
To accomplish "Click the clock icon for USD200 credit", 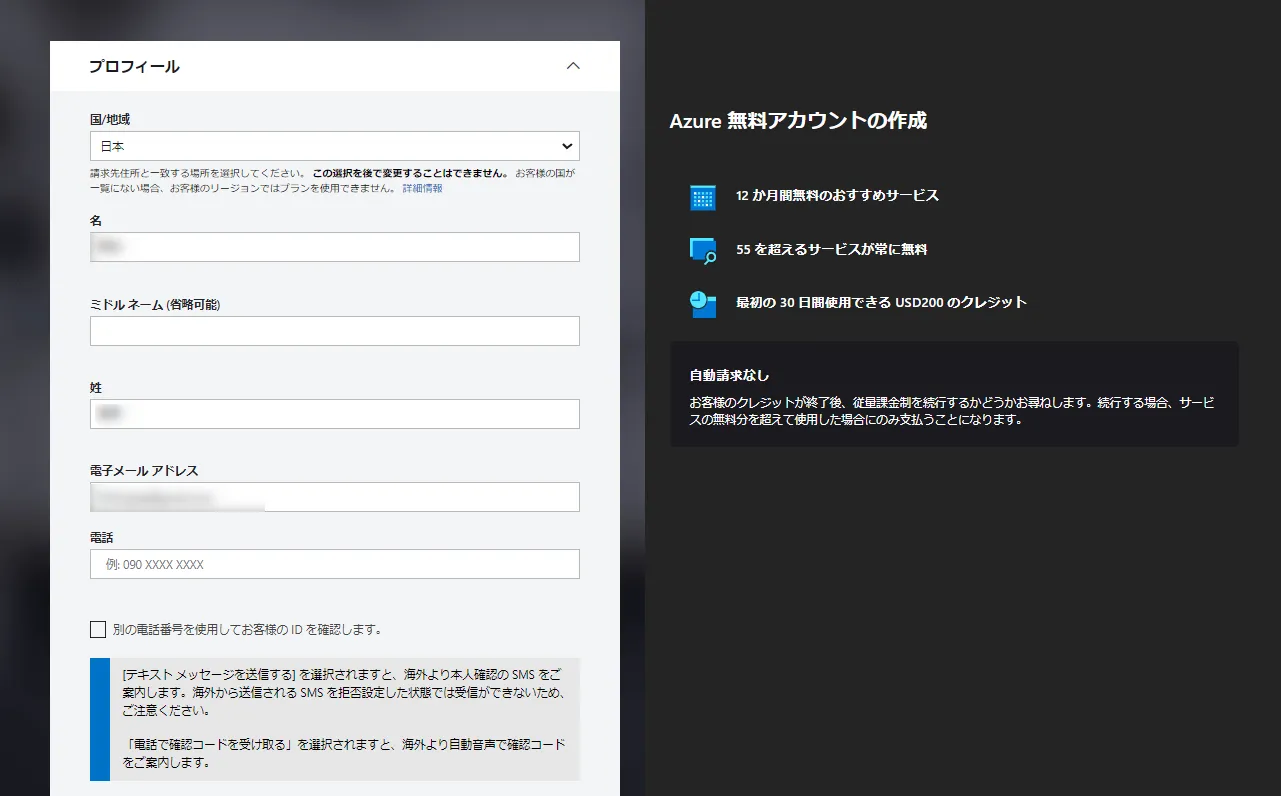I will pos(703,303).
